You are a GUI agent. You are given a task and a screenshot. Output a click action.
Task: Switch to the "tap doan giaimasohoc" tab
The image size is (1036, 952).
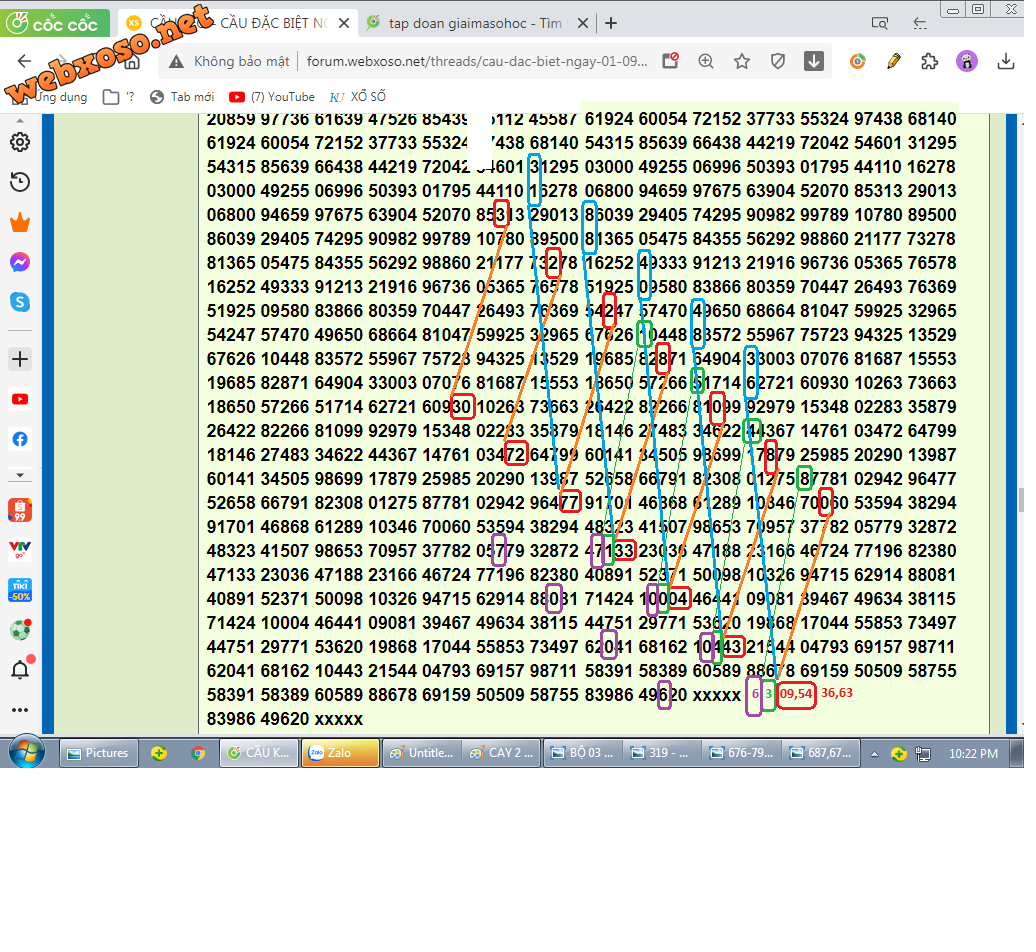click(470, 23)
